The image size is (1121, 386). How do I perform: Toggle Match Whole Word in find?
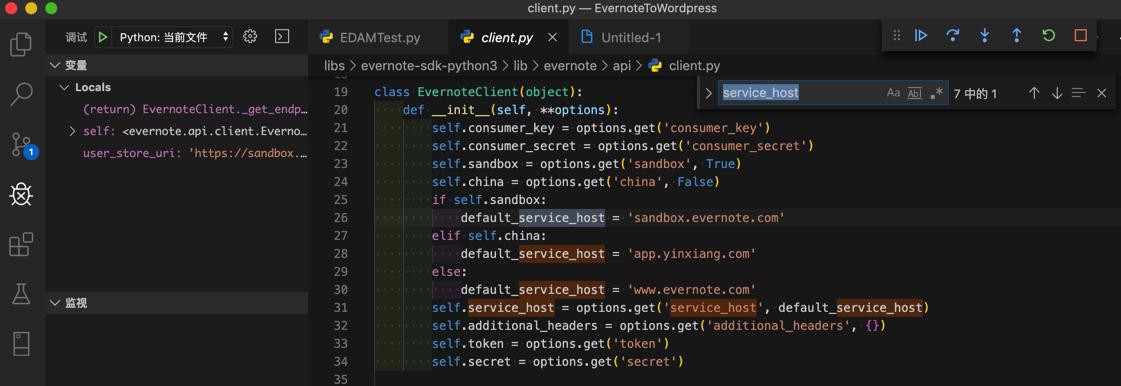(x=914, y=93)
